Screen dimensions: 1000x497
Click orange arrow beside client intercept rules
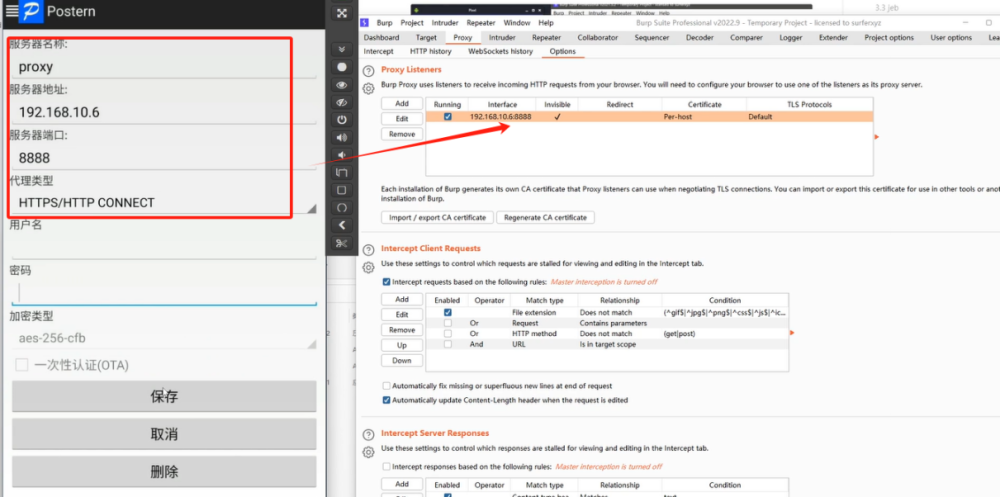(792, 333)
